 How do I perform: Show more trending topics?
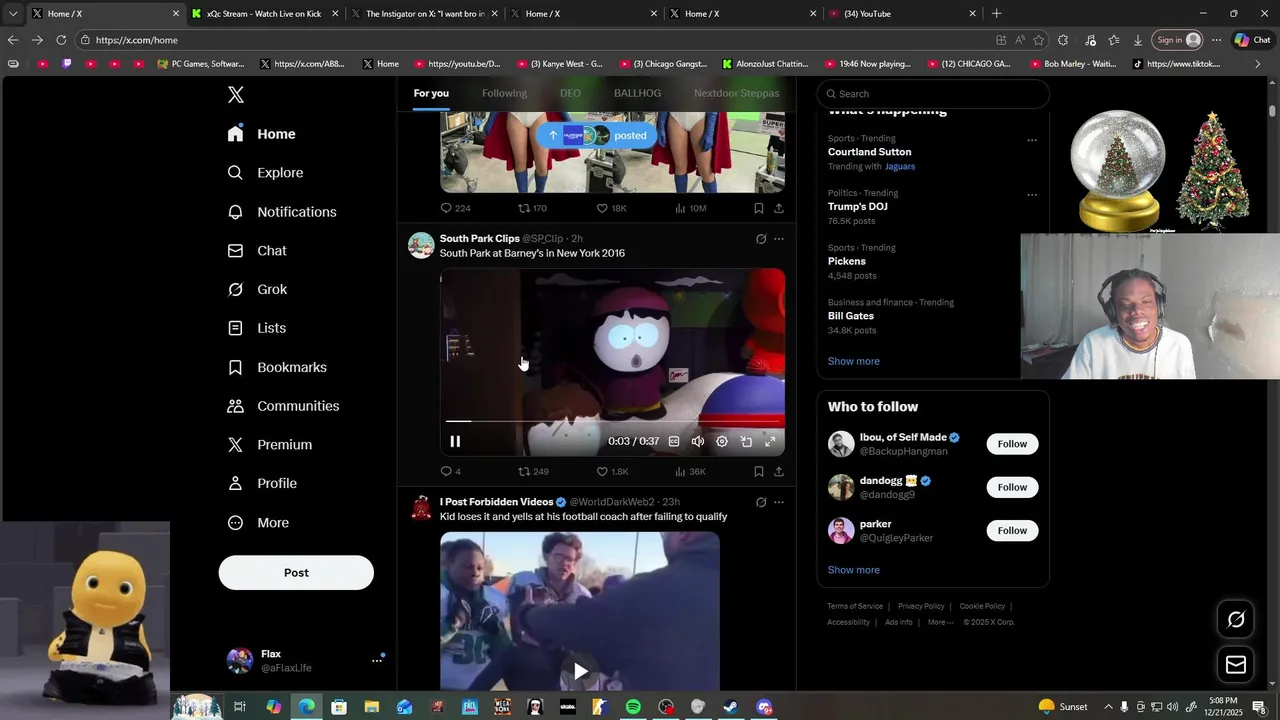pyautogui.click(x=854, y=361)
